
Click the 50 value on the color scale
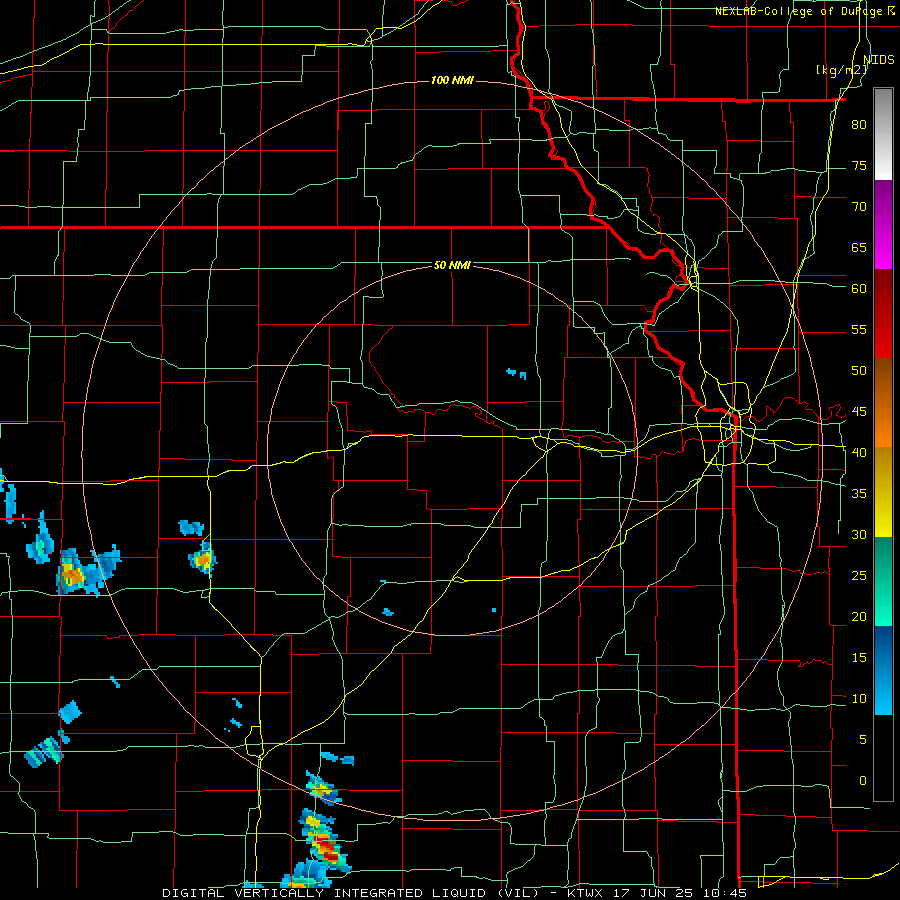coord(859,370)
